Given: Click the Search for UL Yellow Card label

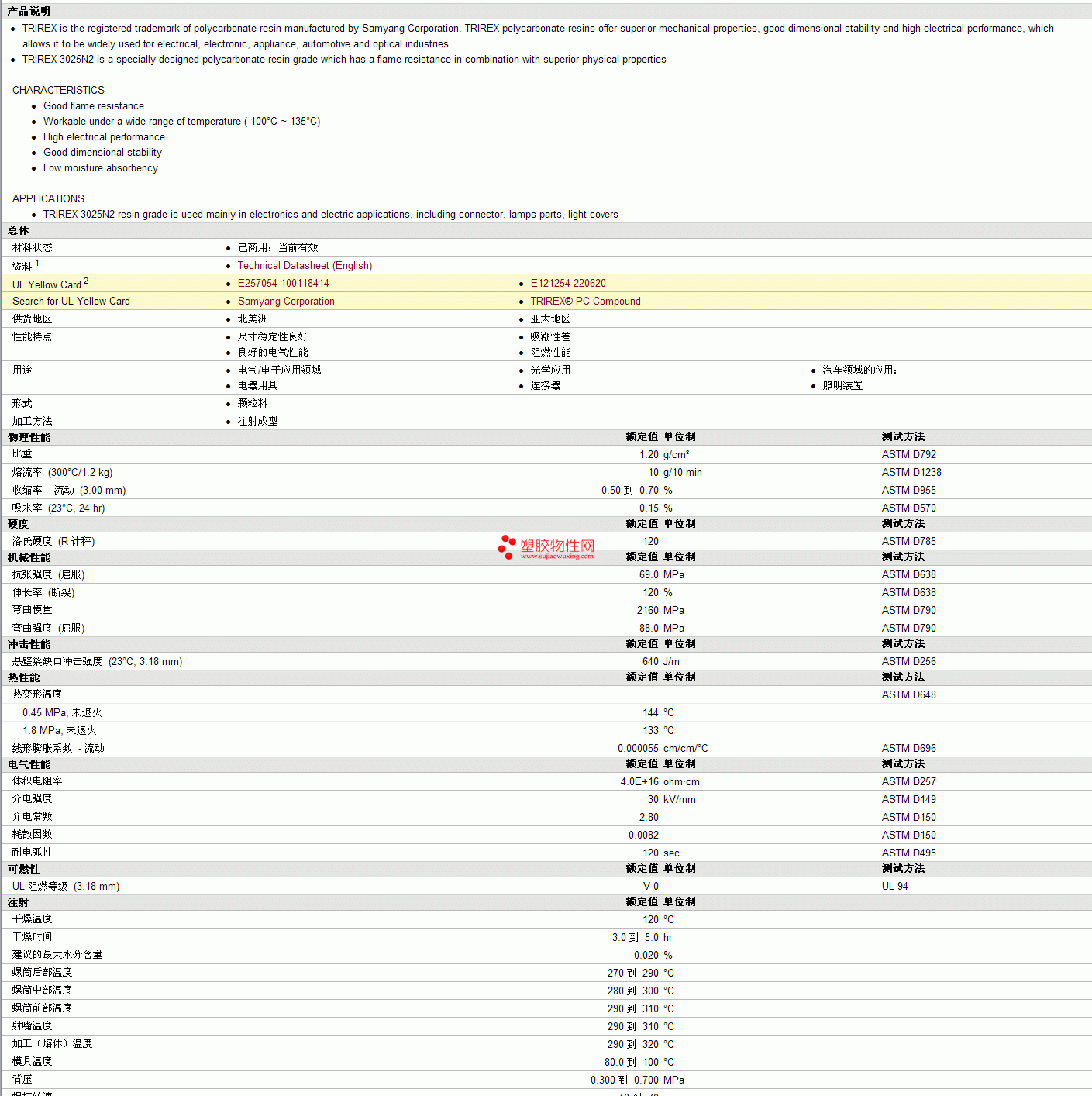Looking at the screenshot, I should [71, 301].
